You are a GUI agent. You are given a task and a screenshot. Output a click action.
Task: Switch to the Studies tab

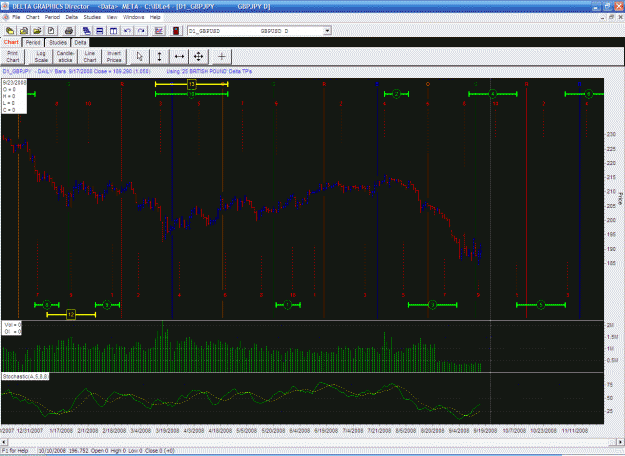[x=58, y=43]
